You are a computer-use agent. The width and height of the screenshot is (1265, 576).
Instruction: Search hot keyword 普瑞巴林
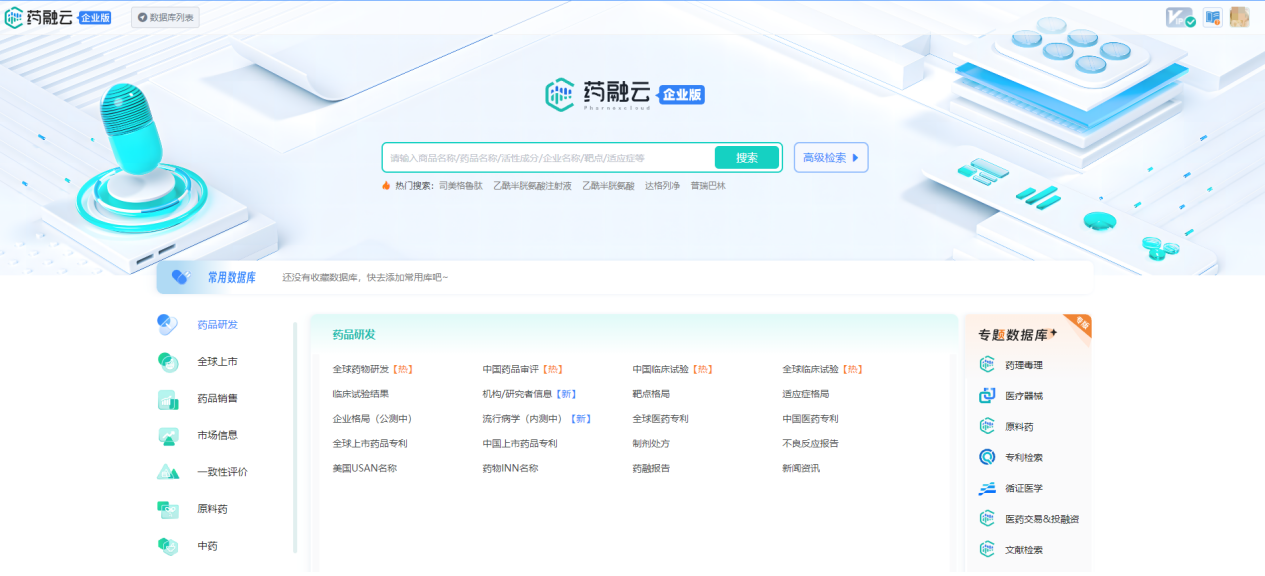[708, 186]
